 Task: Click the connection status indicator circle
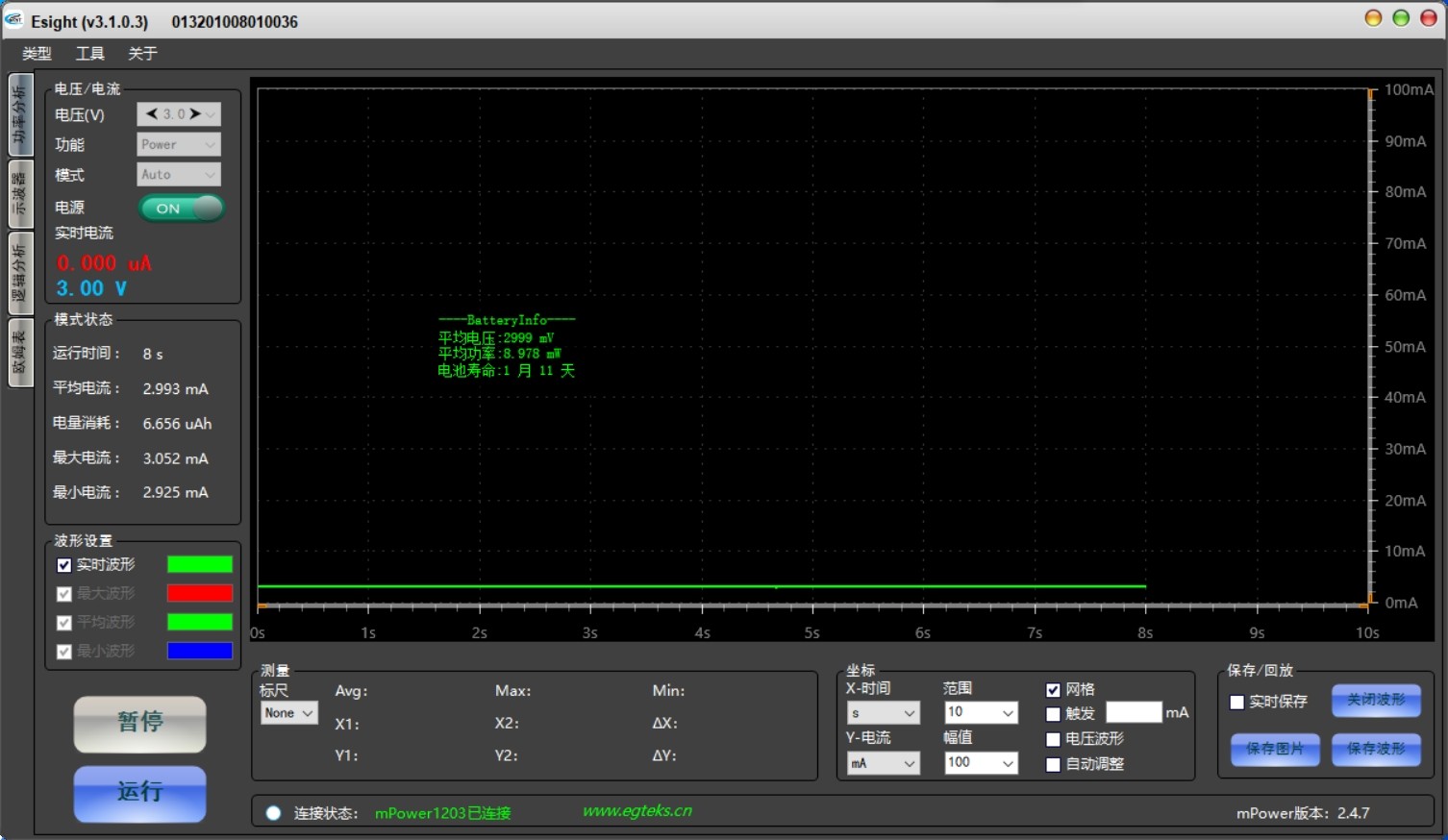coord(273,813)
